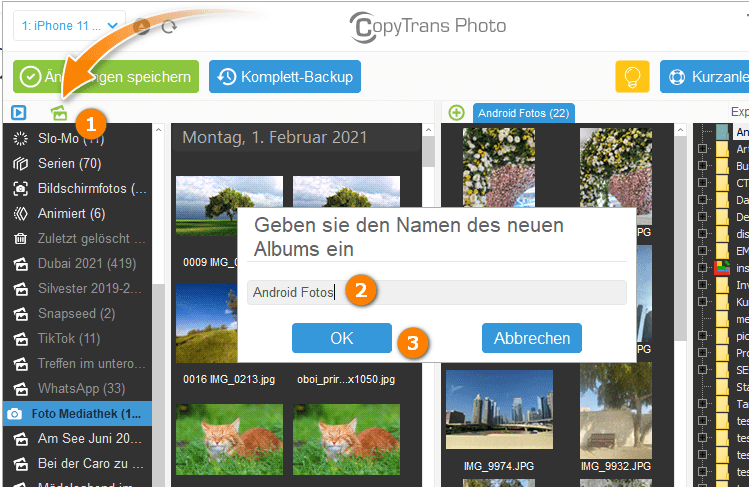Select the left orange cat thumbnail

click(229, 439)
